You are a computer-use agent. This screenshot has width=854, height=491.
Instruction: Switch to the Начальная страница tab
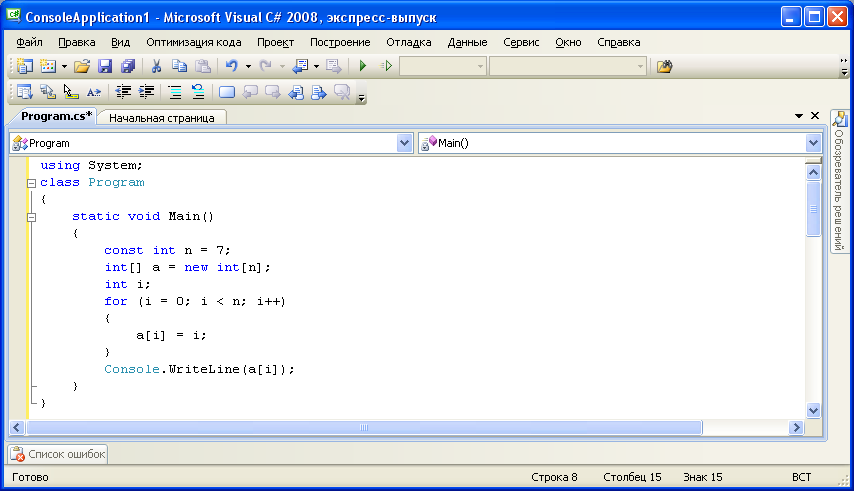point(161,118)
